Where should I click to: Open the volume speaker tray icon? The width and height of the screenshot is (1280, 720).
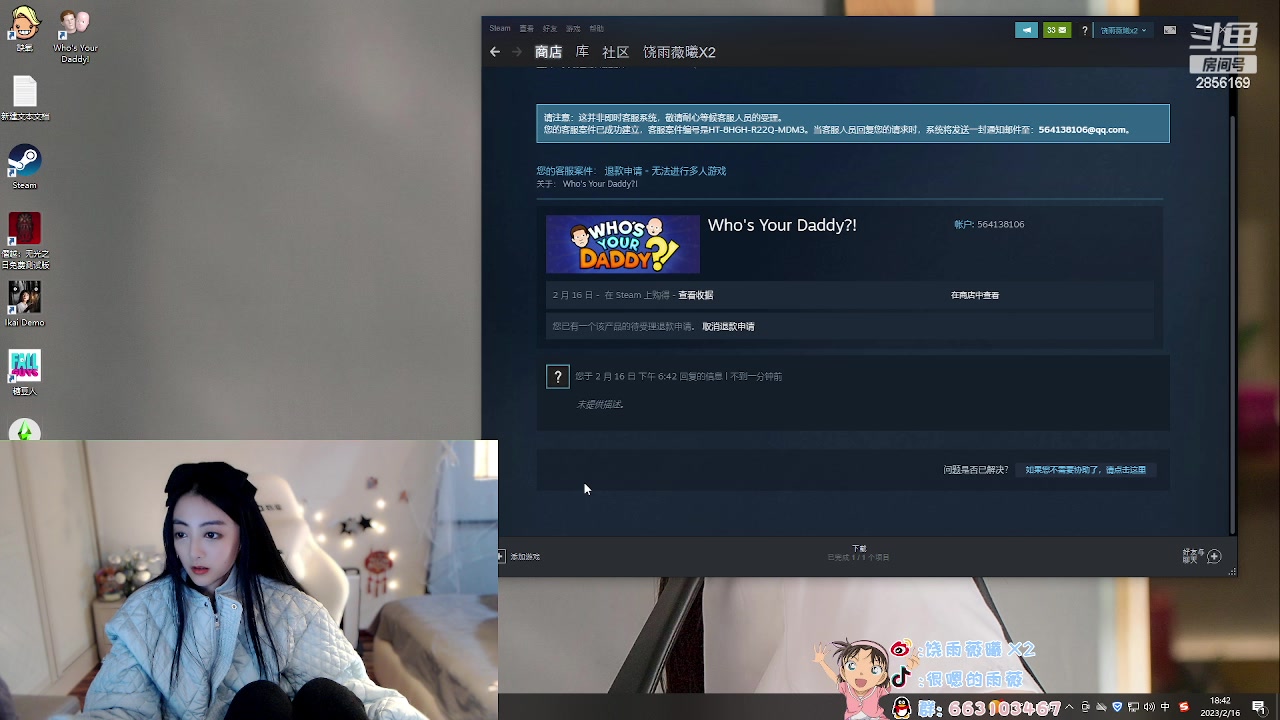(1149, 707)
